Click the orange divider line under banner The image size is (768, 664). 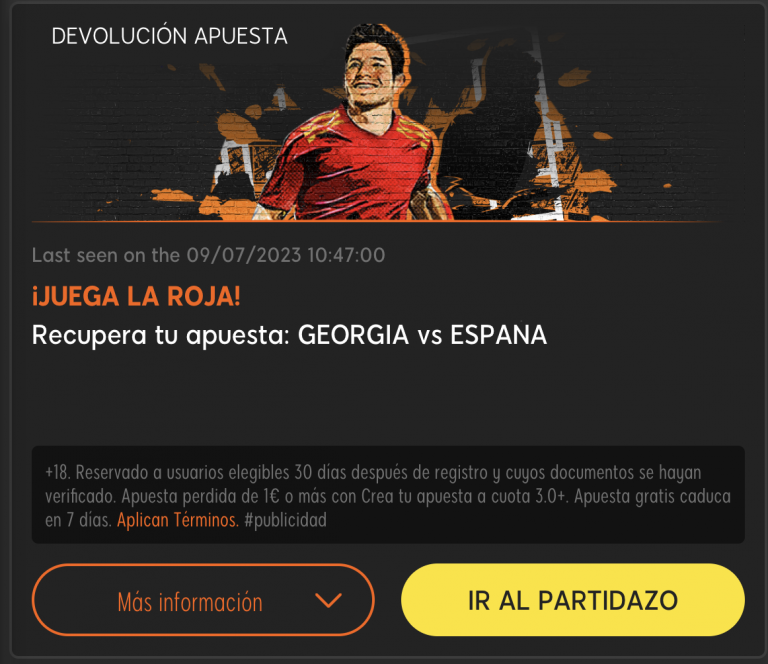point(375,221)
